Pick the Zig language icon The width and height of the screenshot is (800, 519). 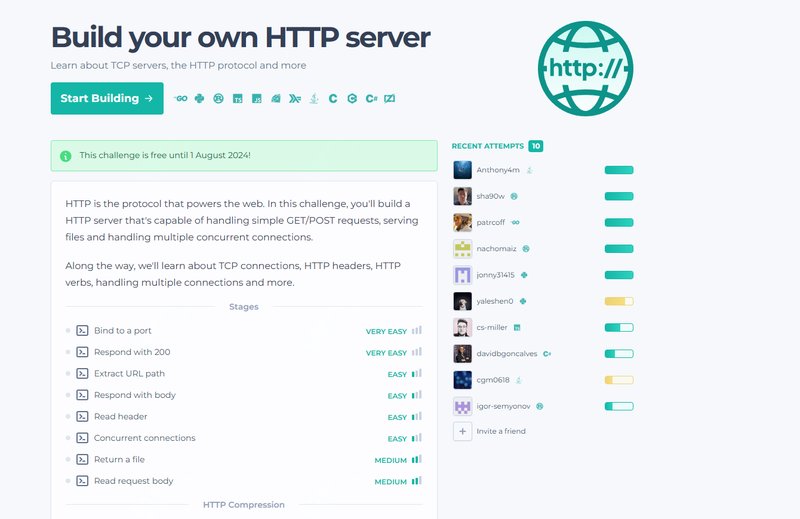point(389,99)
